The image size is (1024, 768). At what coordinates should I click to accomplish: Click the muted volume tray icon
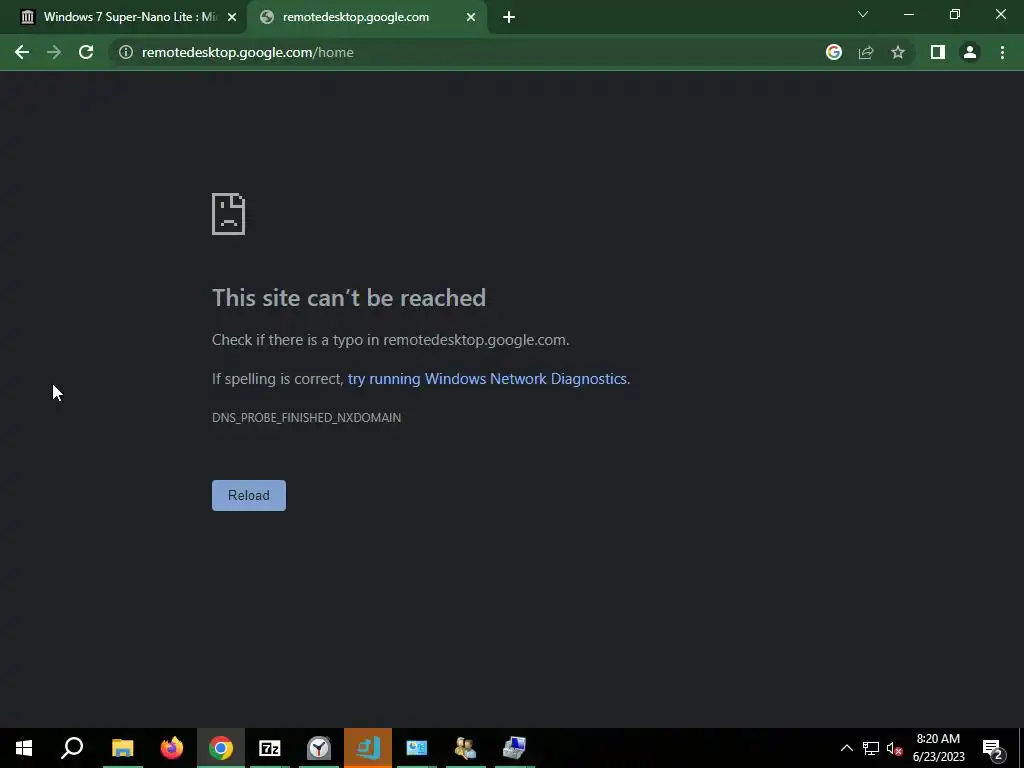coord(894,748)
